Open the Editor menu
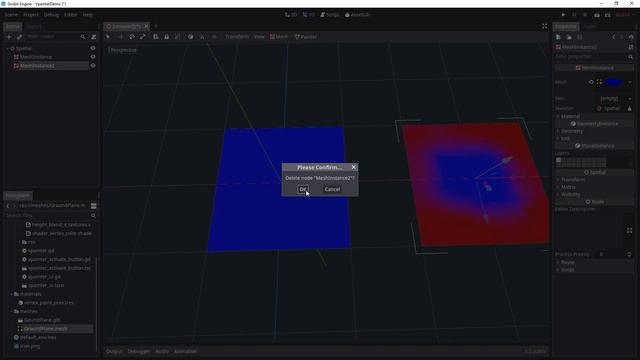640x360 pixels. (x=70, y=14)
